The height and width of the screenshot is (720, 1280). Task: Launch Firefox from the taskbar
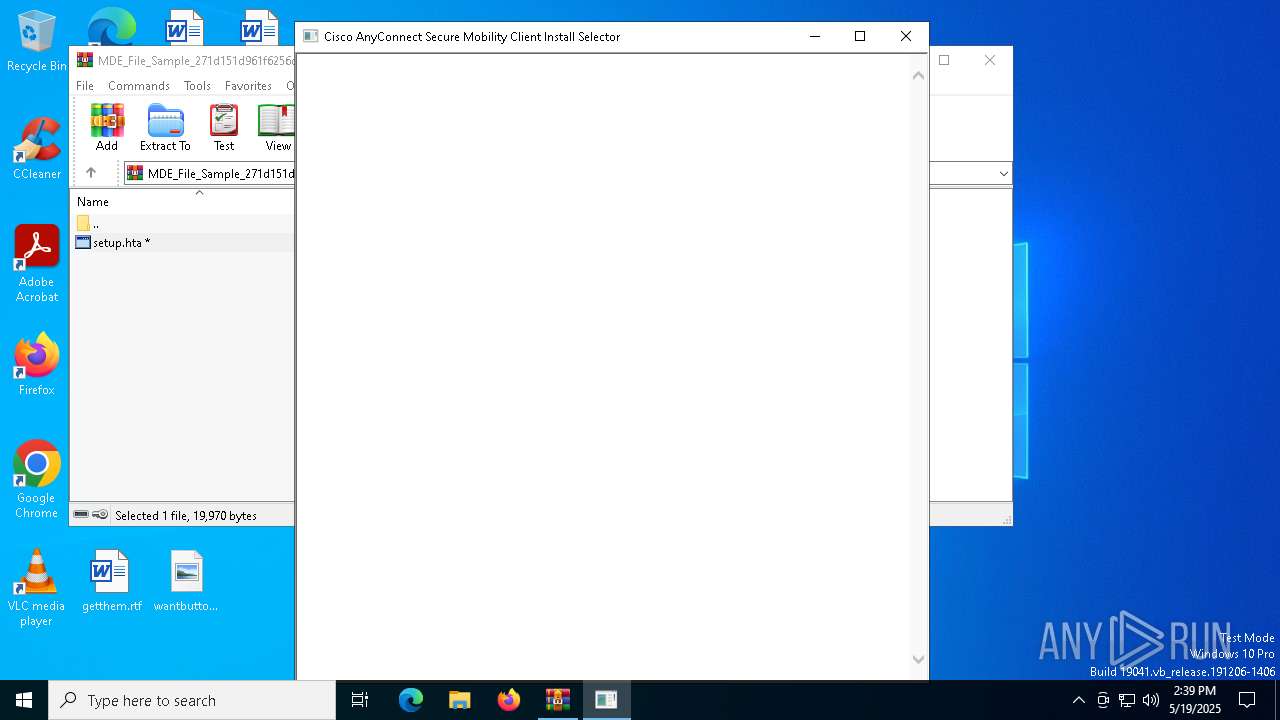click(509, 700)
